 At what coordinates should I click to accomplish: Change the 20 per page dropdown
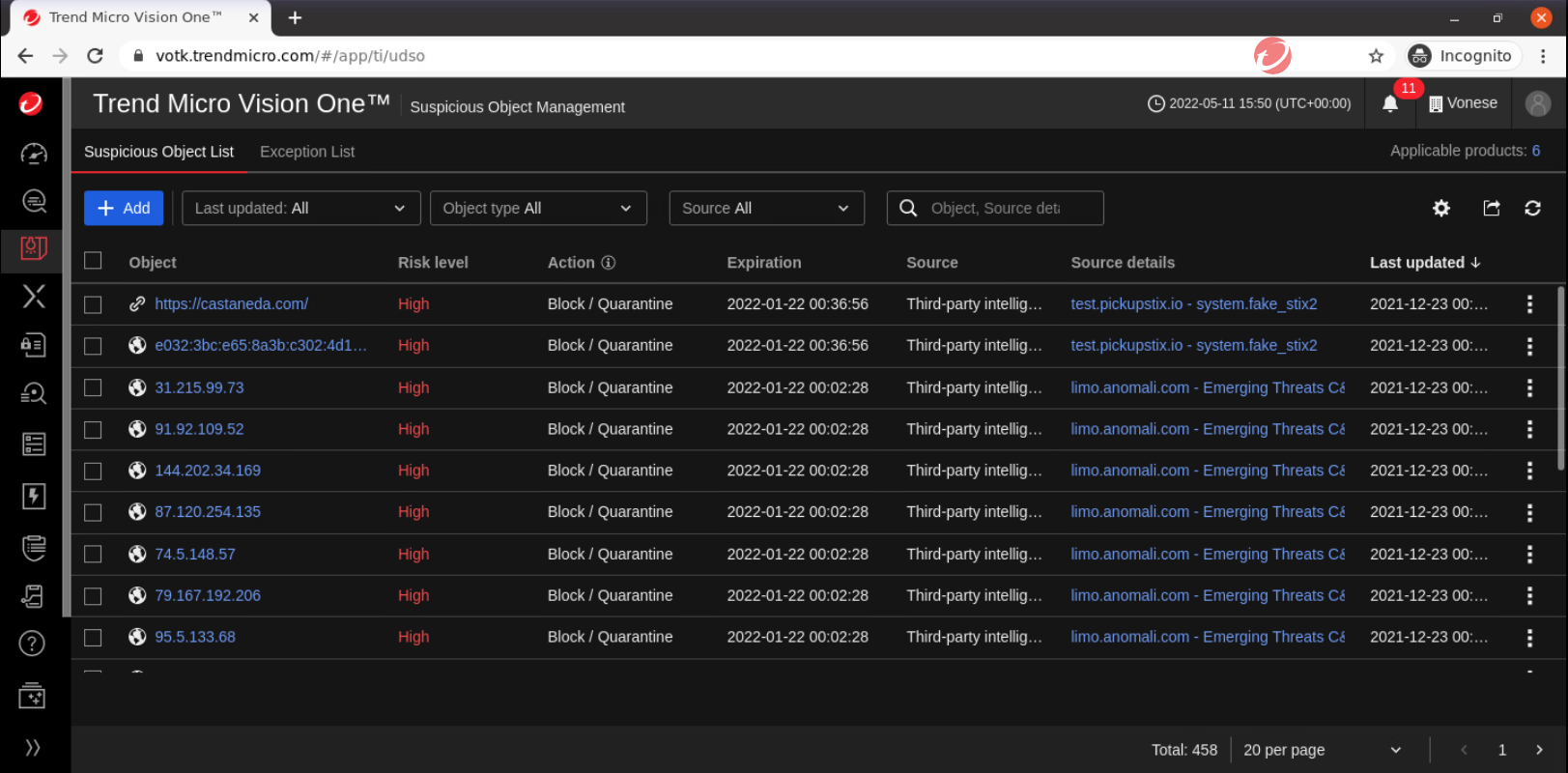point(1321,750)
